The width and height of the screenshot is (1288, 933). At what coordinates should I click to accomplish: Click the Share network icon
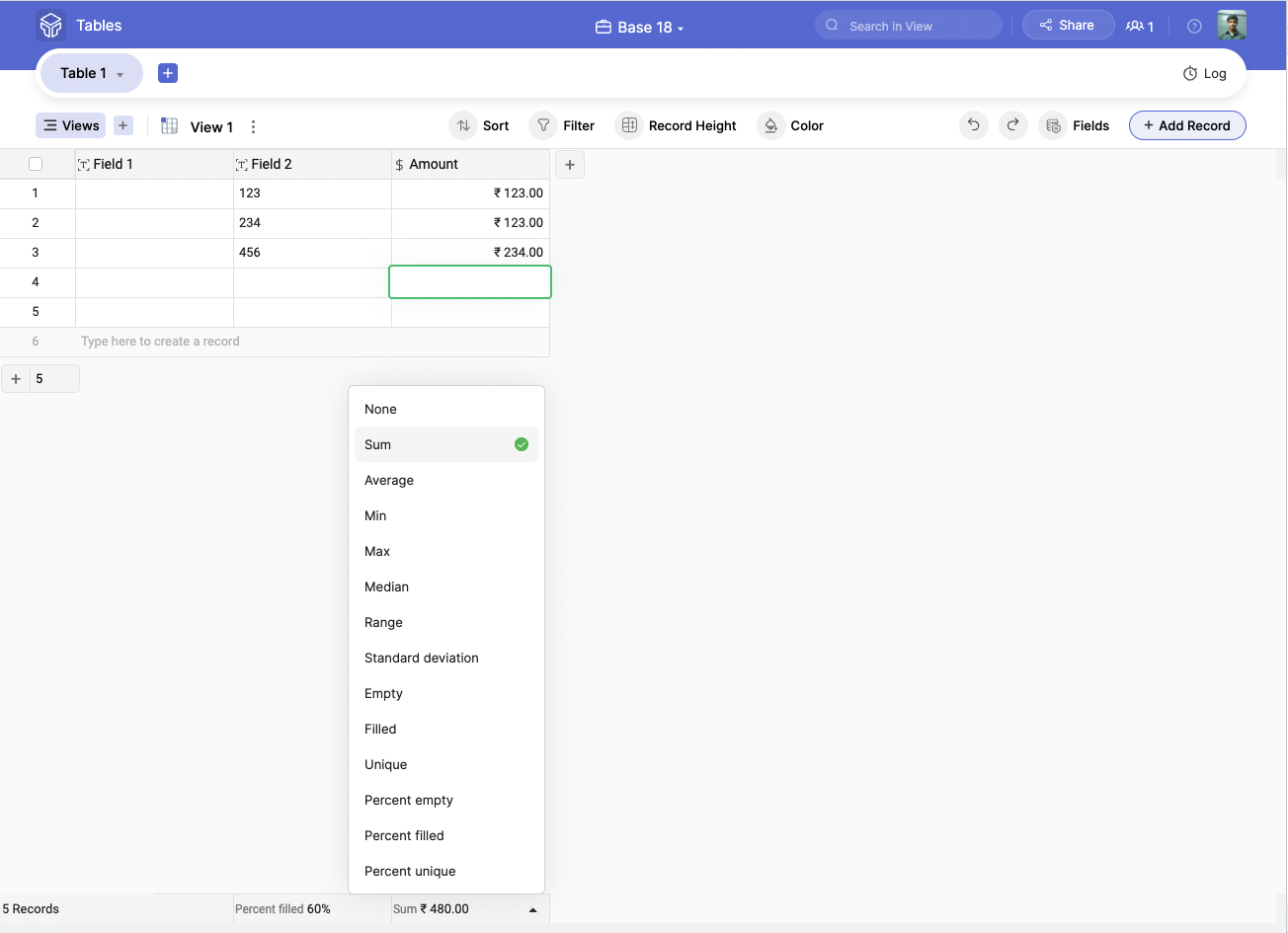click(1046, 26)
